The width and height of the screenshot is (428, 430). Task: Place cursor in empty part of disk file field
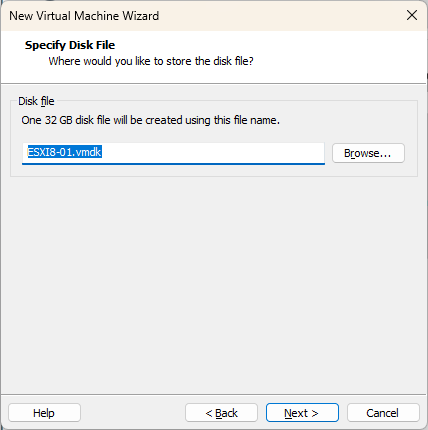(x=213, y=153)
